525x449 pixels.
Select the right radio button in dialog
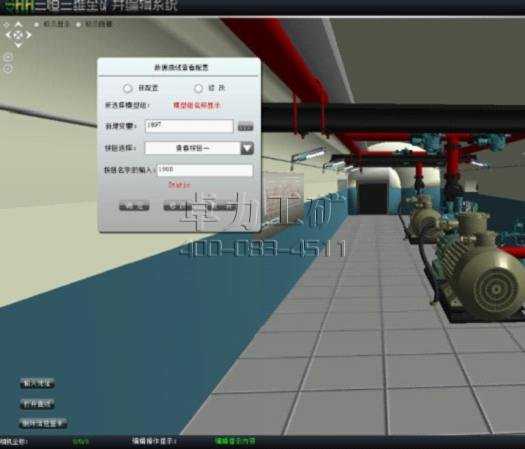[198, 88]
